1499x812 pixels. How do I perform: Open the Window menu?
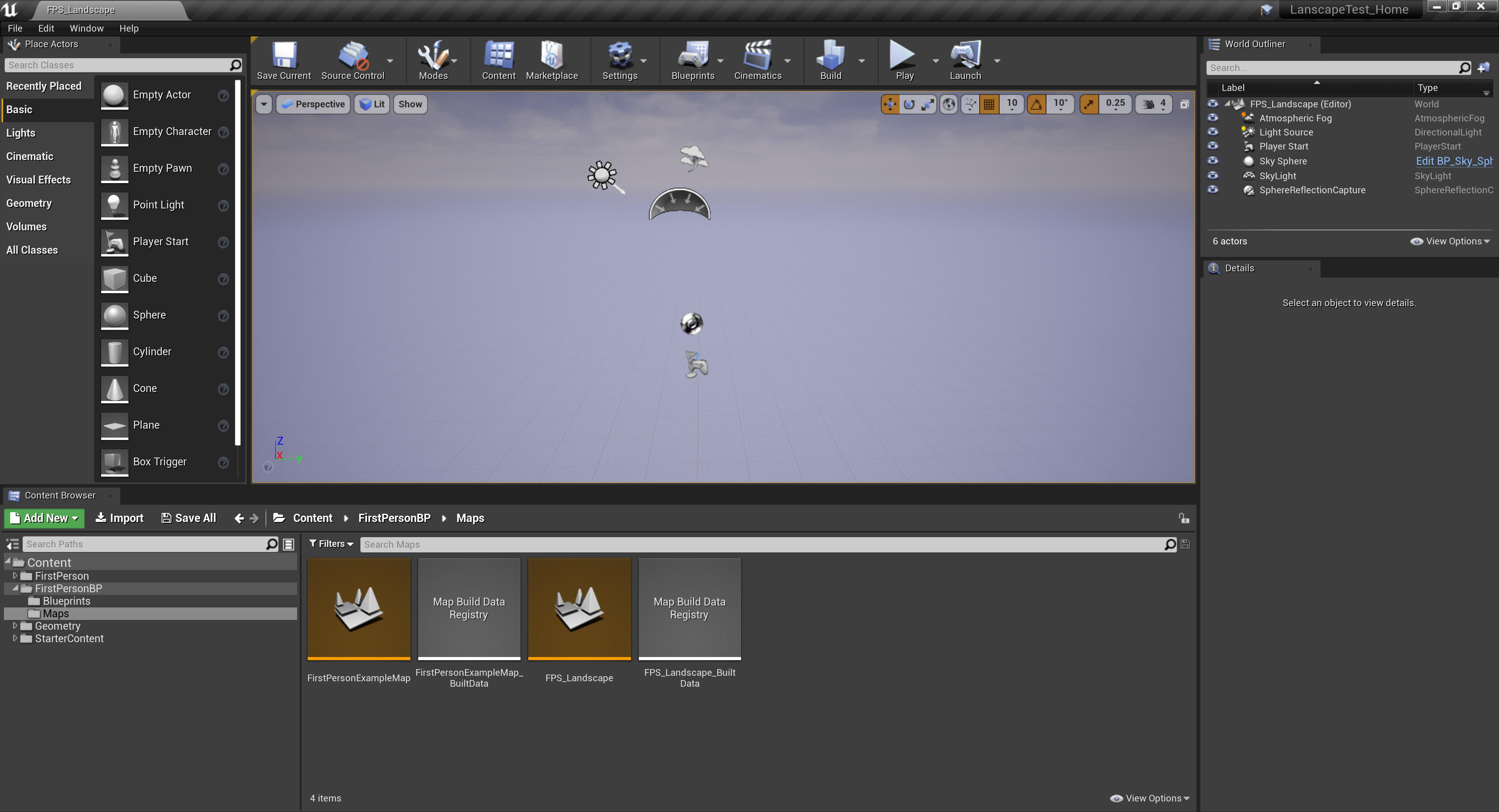[x=86, y=28]
